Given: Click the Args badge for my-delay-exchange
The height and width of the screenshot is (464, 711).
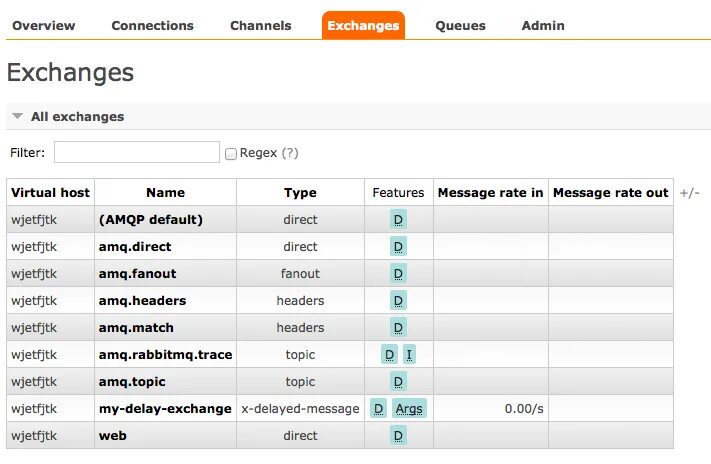Looking at the screenshot, I should pos(409,409).
